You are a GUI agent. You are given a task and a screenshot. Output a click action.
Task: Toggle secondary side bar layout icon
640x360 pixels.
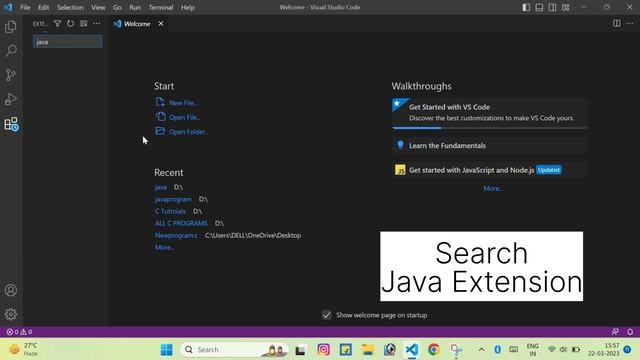(552, 7)
